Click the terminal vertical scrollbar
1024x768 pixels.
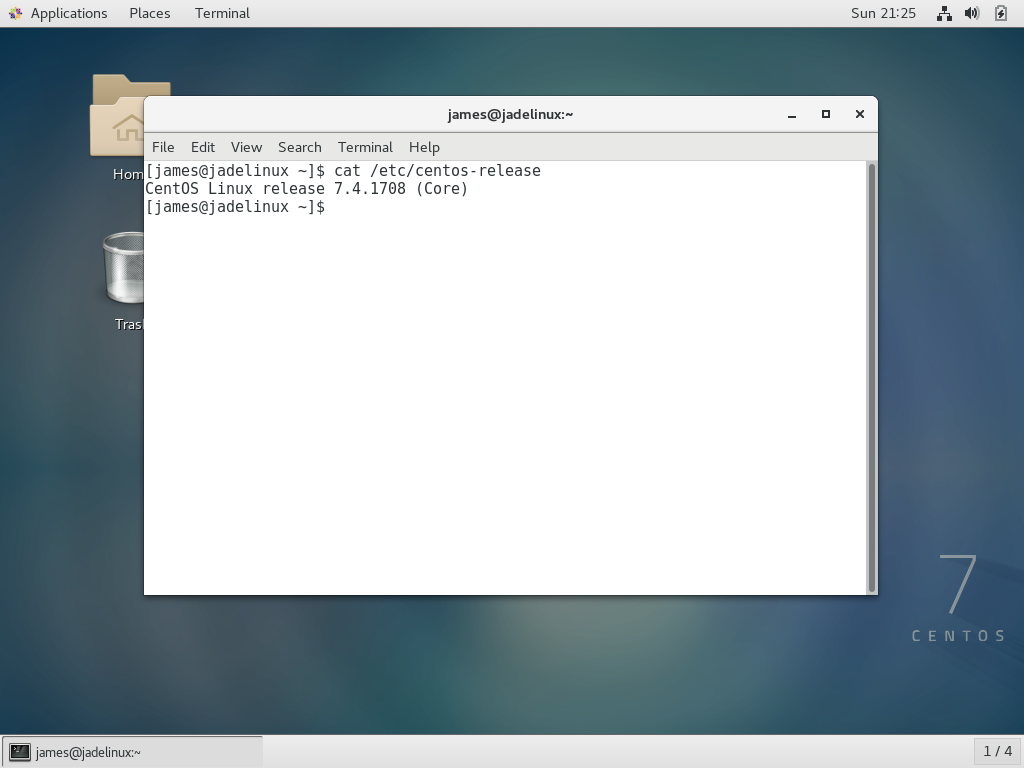coord(871,377)
